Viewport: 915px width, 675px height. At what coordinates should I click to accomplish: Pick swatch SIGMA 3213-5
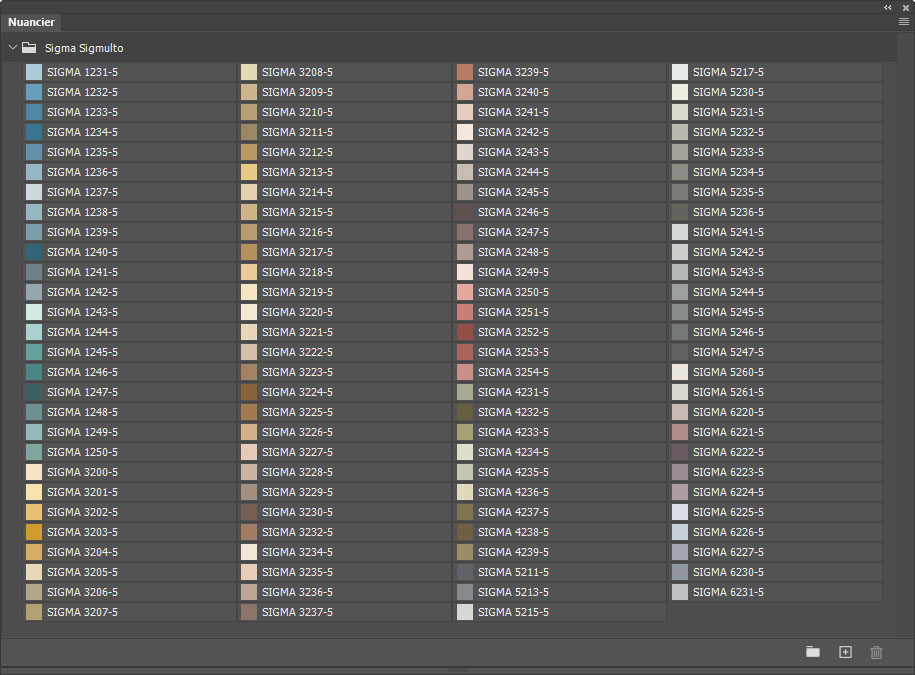tap(249, 172)
